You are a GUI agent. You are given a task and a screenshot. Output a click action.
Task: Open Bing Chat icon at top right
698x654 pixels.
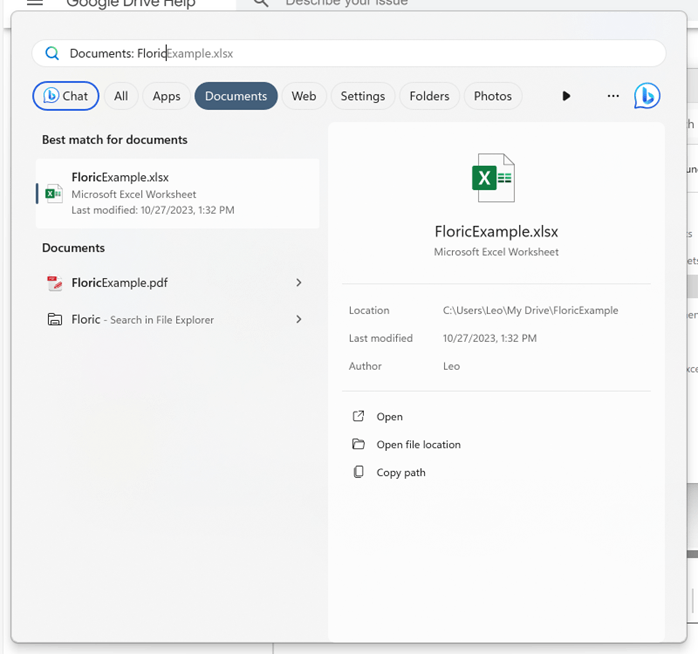647,96
